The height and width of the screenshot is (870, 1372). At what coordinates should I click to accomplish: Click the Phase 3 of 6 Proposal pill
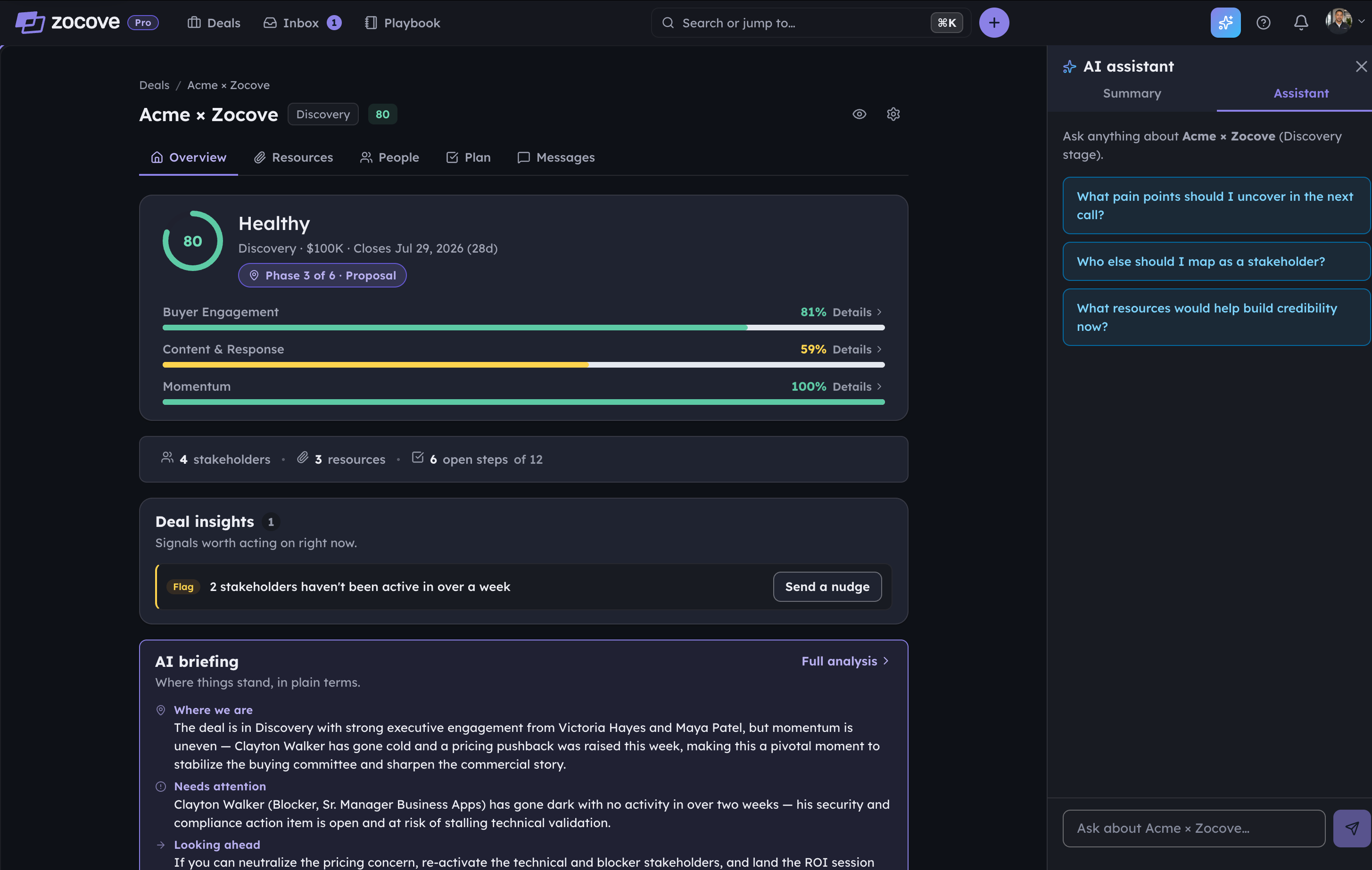[x=322, y=276]
